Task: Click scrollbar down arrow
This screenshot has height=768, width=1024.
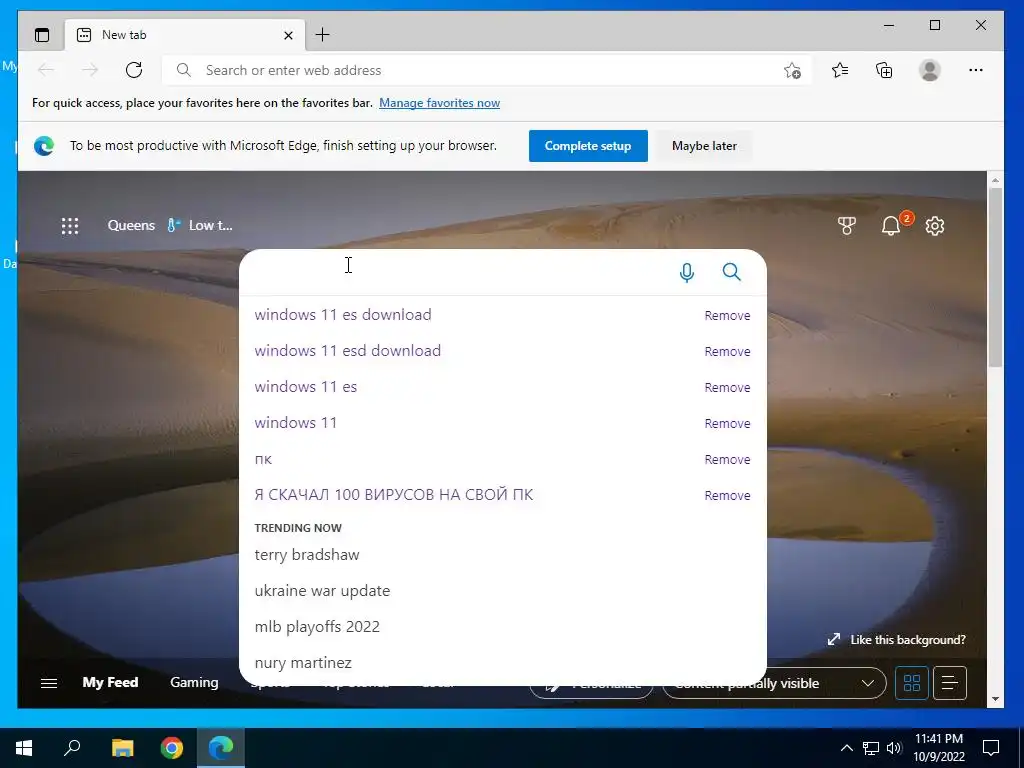Action: click(x=995, y=699)
